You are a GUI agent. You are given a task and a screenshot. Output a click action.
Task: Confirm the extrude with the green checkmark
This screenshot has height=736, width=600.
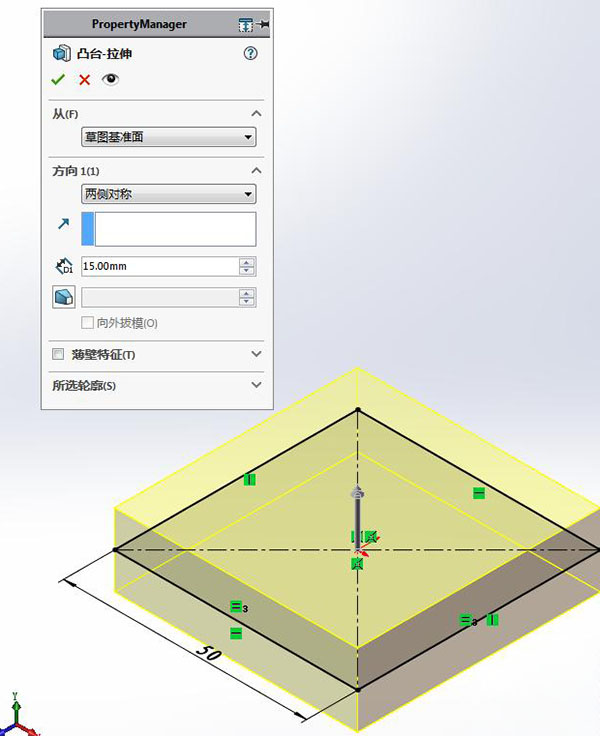coord(58,79)
